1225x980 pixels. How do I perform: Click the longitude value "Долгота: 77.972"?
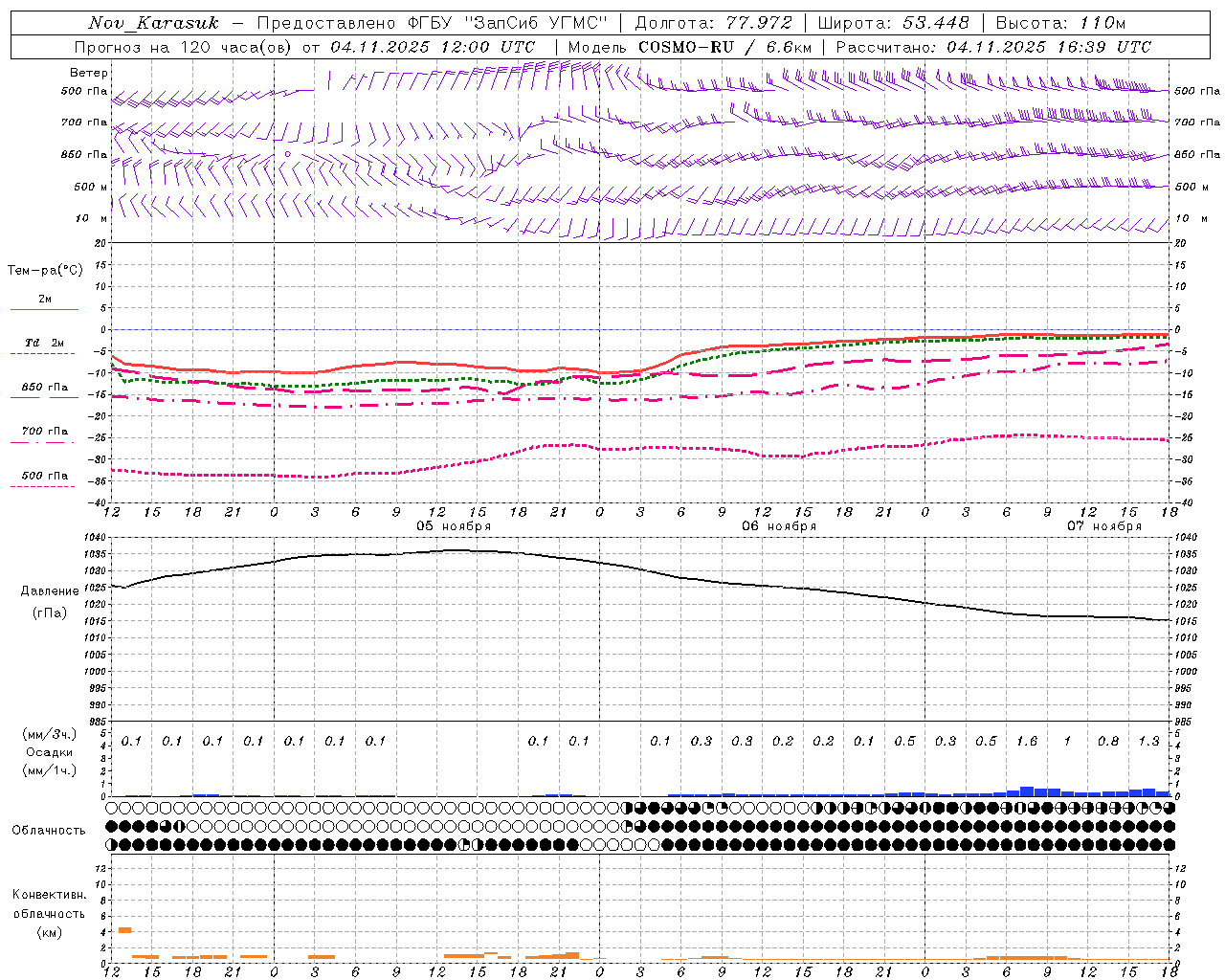click(714, 23)
